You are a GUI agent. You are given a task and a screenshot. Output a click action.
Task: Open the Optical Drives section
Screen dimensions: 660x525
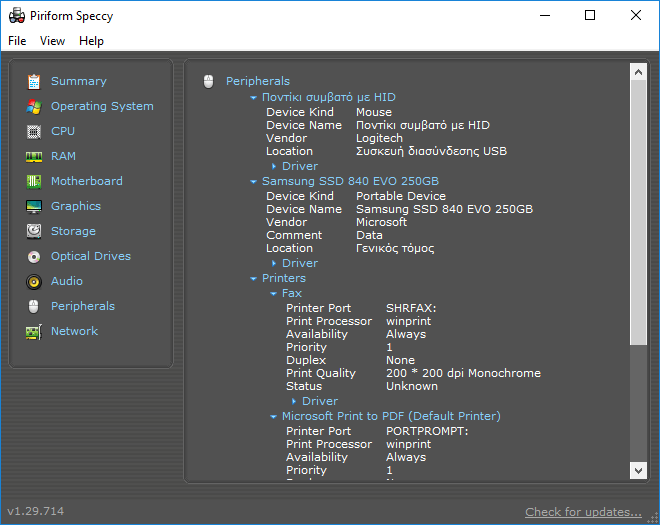click(x=91, y=256)
